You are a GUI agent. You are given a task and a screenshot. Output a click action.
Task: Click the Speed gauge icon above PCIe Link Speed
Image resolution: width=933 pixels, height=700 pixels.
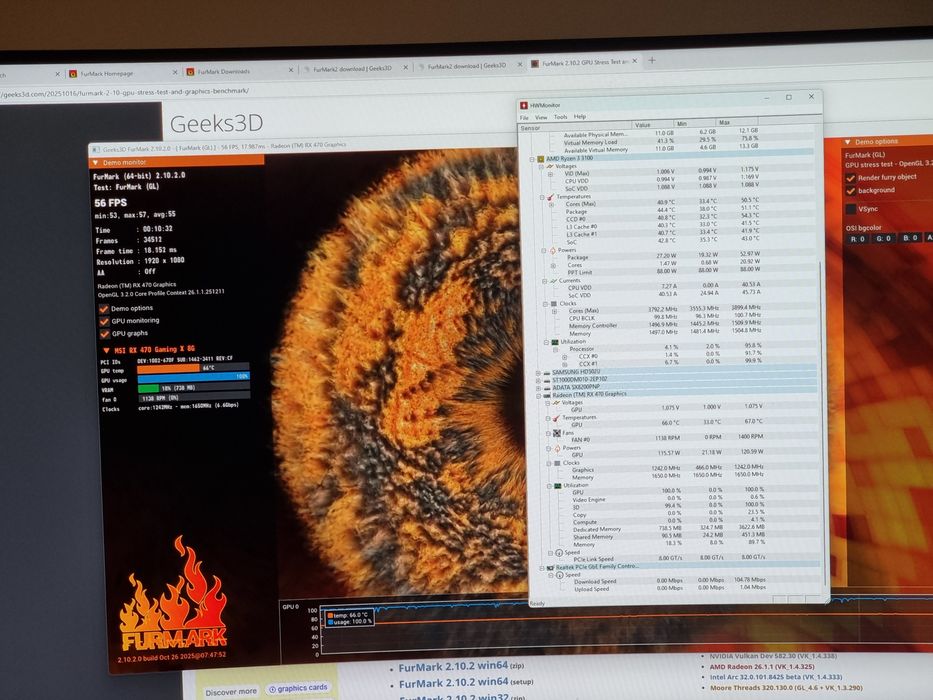559,553
